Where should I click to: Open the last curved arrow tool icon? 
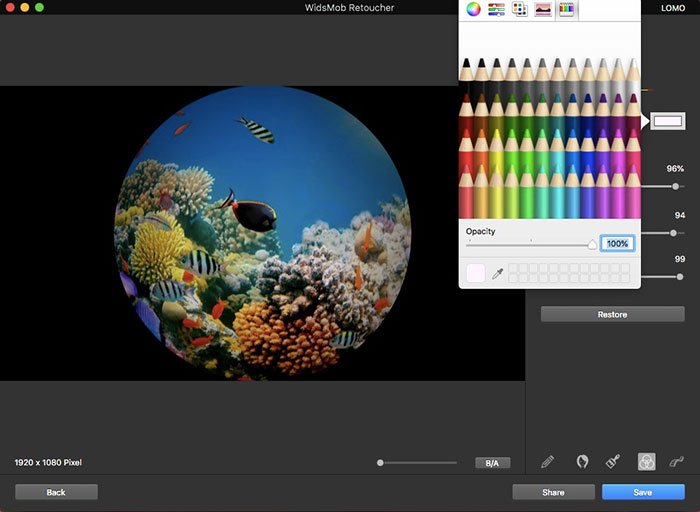coord(676,462)
